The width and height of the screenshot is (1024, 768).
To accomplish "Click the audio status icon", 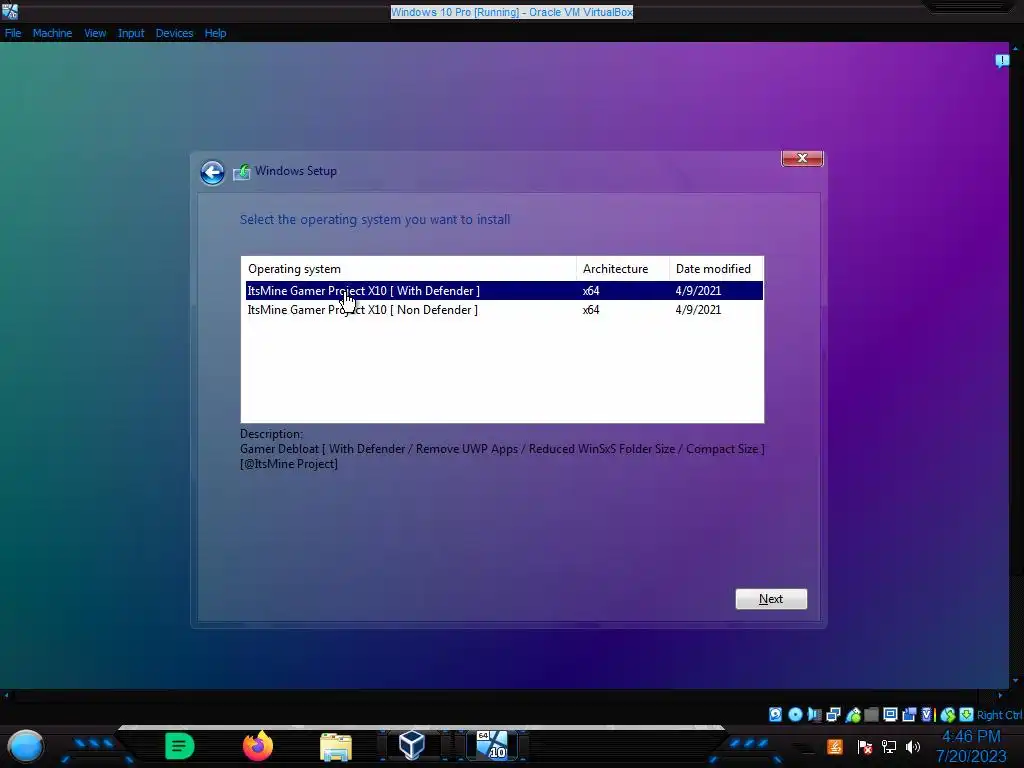I will (814, 714).
